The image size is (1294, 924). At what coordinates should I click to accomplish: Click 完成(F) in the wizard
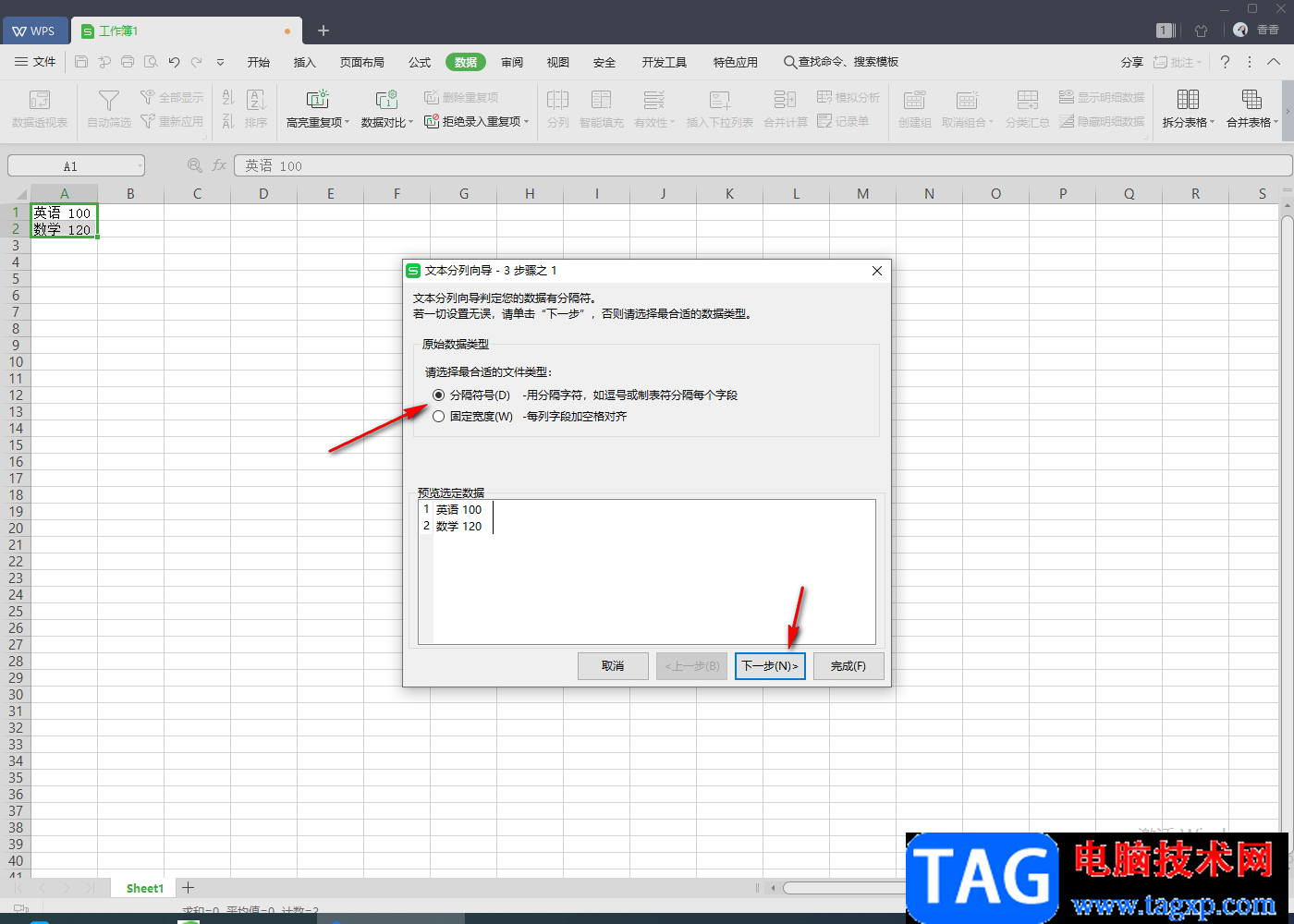pos(848,665)
